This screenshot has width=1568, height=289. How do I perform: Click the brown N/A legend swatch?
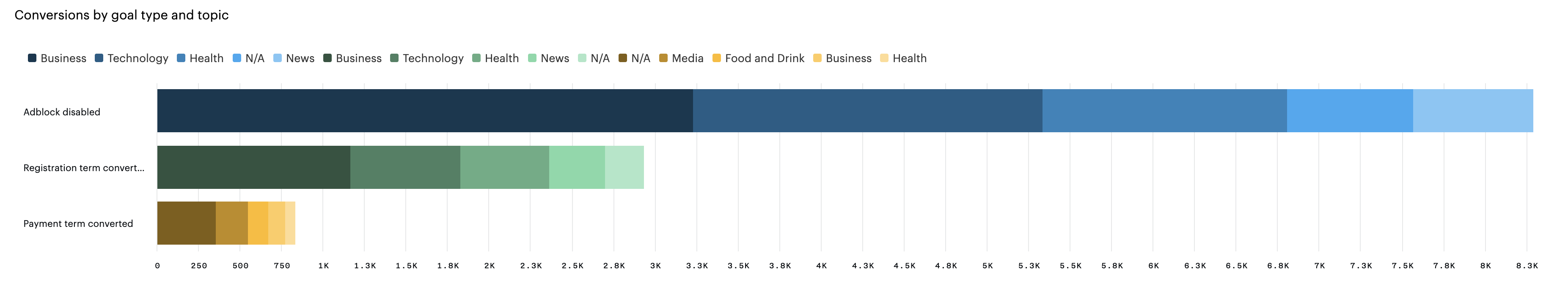coord(623,58)
